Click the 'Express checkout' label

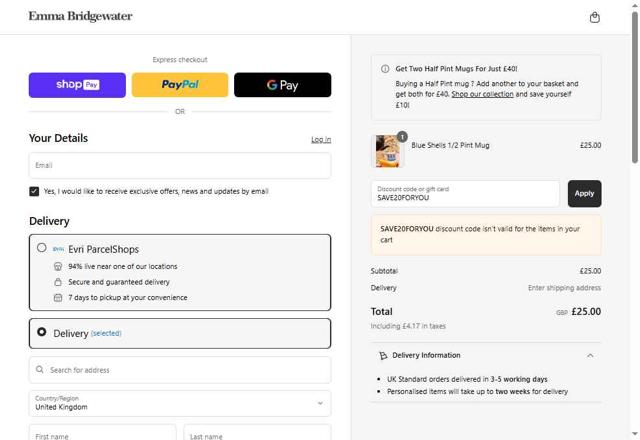coord(180,60)
